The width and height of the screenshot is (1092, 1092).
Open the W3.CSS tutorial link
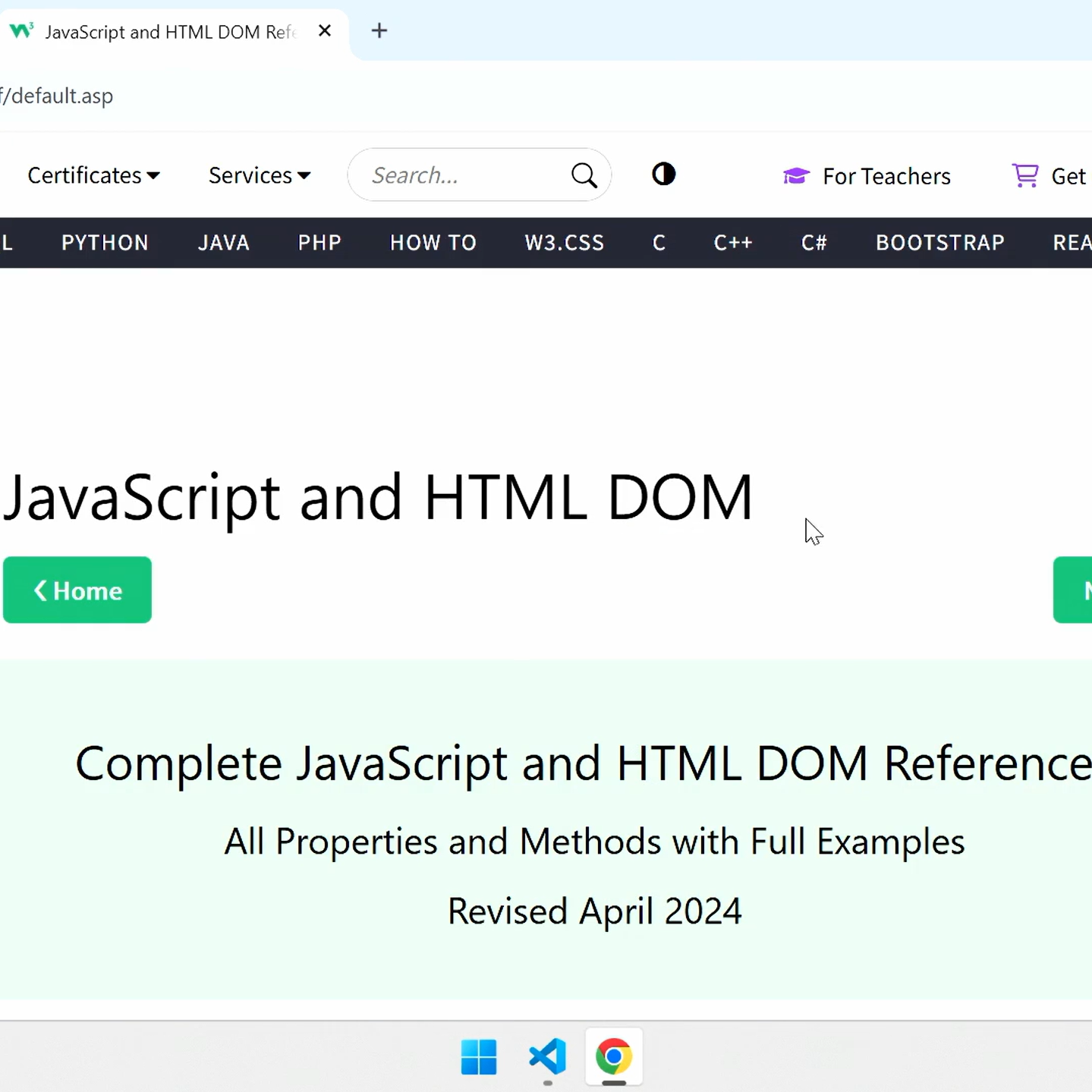tap(564, 243)
